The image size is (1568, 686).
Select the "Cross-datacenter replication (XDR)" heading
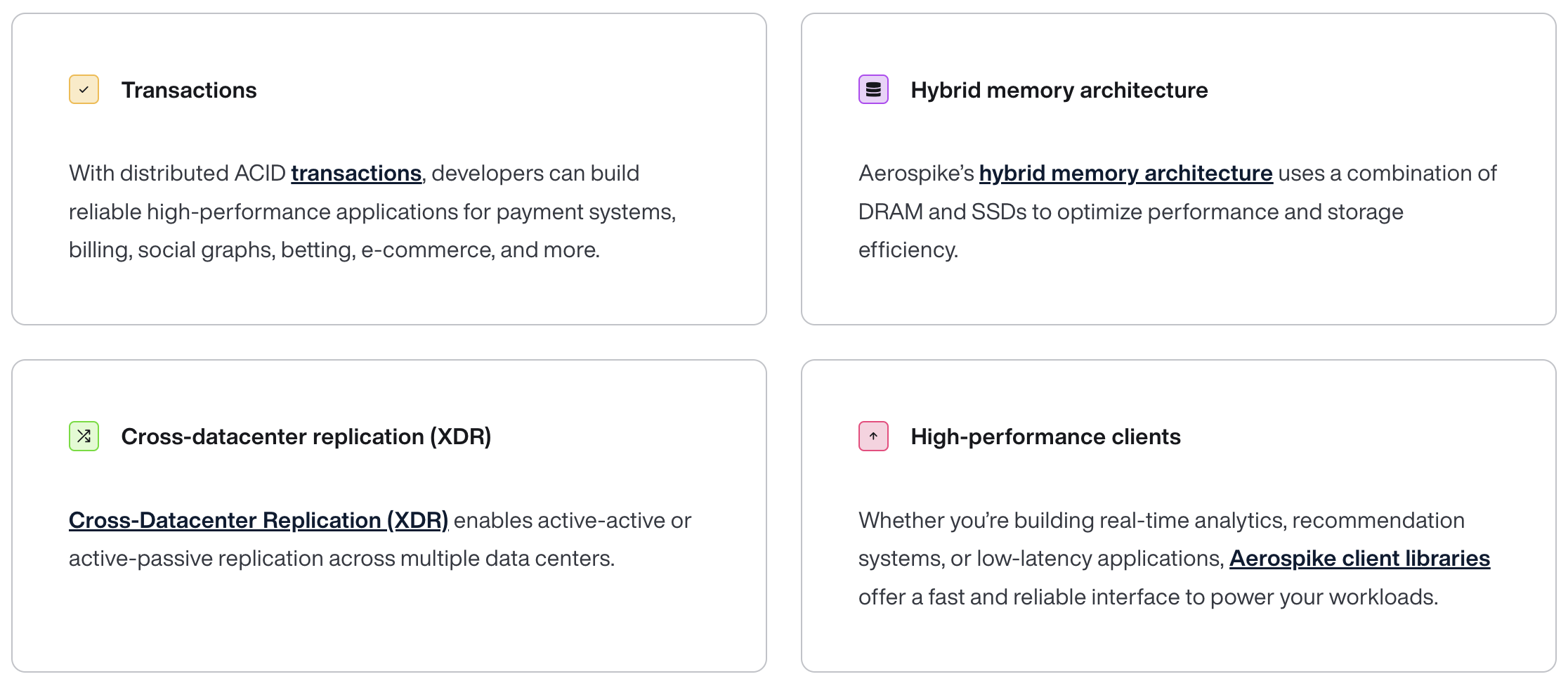click(x=306, y=437)
